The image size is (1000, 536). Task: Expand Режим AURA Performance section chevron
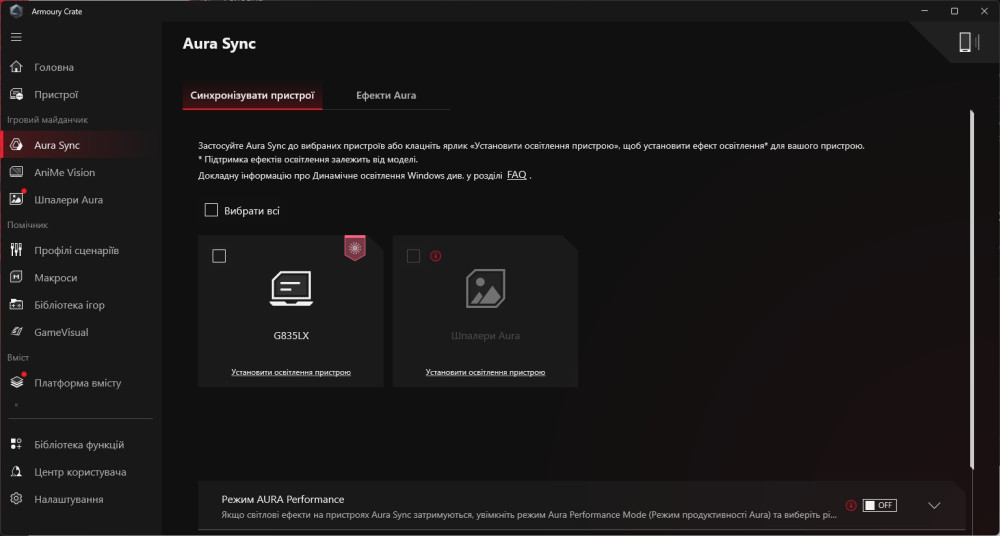(x=934, y=505)
